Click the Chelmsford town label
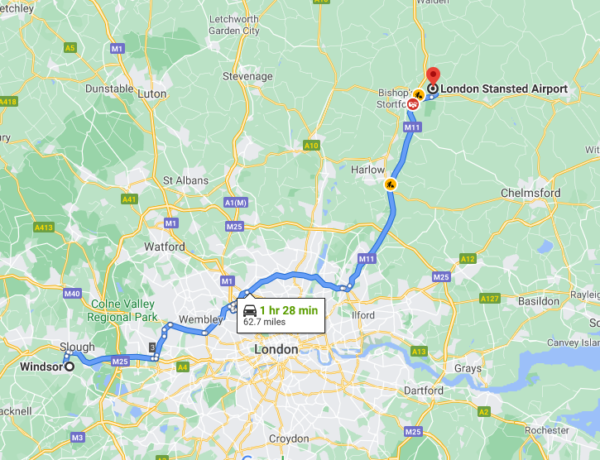 tap(530, 193)
